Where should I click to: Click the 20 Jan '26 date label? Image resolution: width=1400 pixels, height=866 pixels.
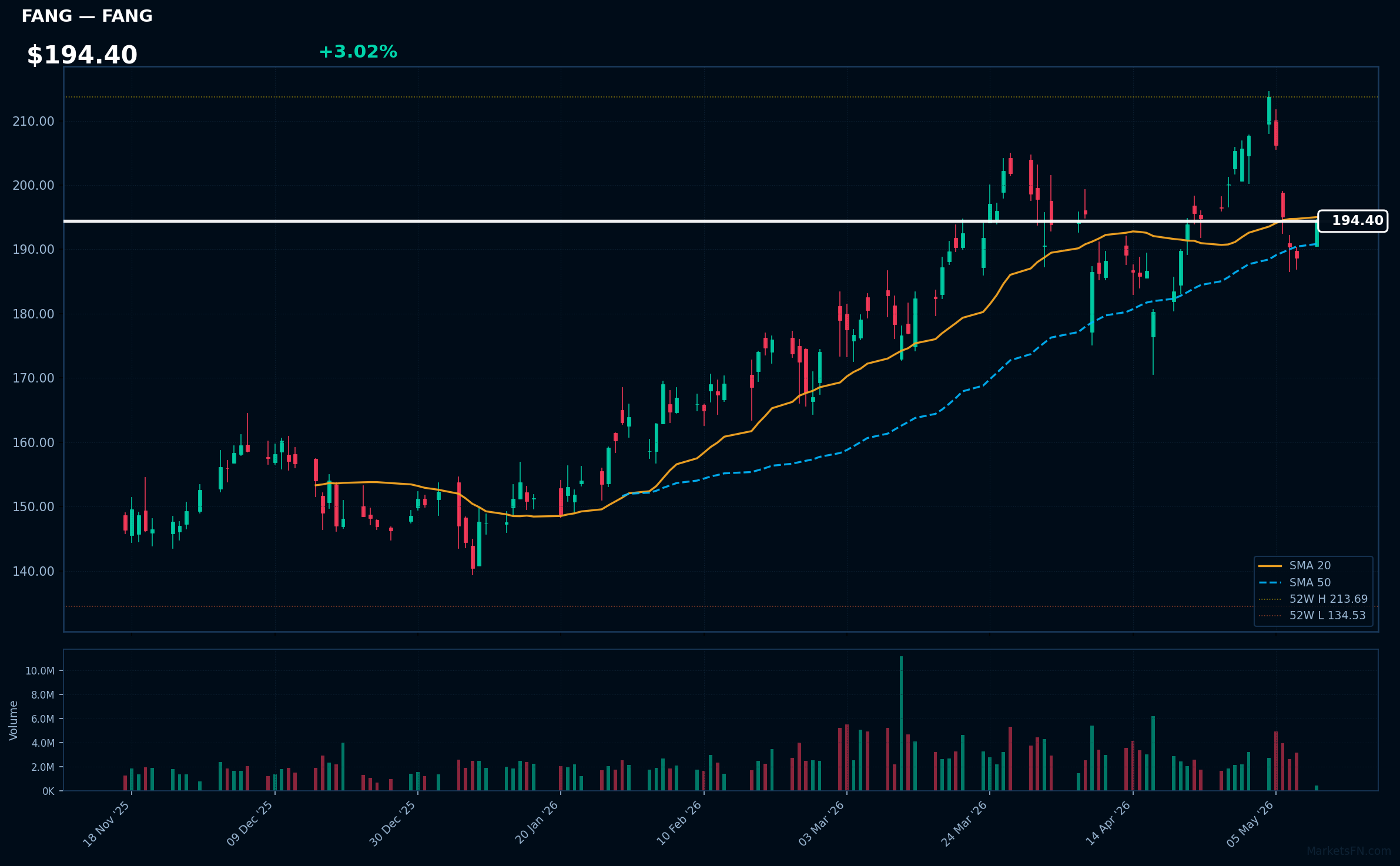537,824
